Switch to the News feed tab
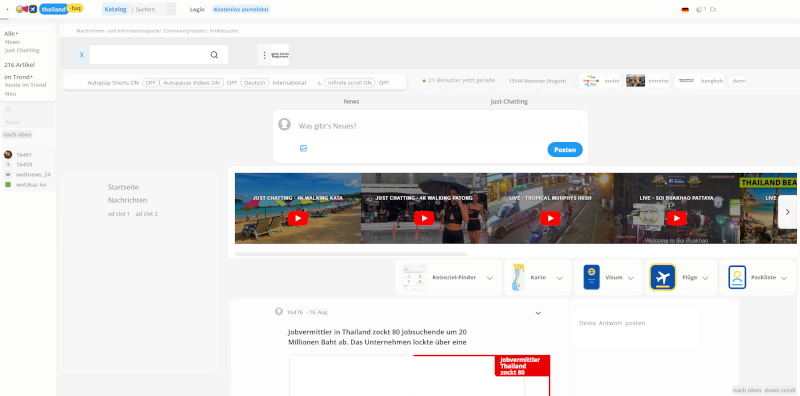Screen dimensions: 800x396 click(x=351, y=102)
